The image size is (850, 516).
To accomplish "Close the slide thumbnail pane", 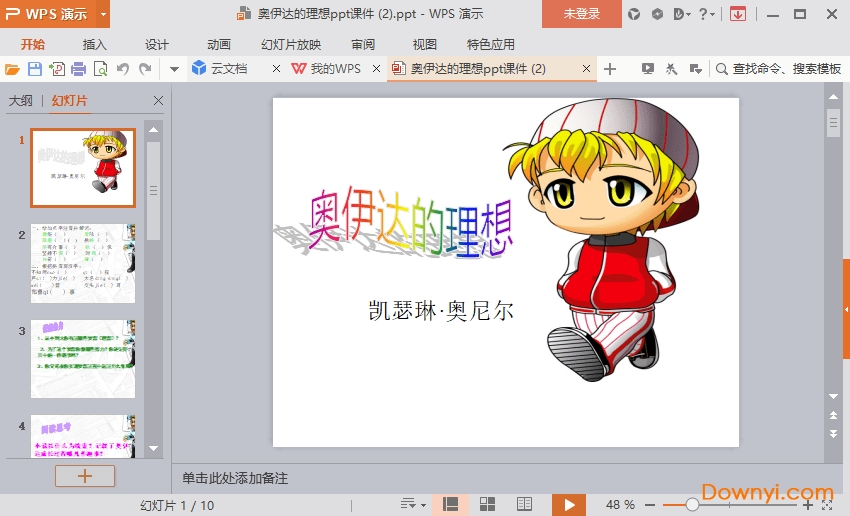I will pos(158,100).
